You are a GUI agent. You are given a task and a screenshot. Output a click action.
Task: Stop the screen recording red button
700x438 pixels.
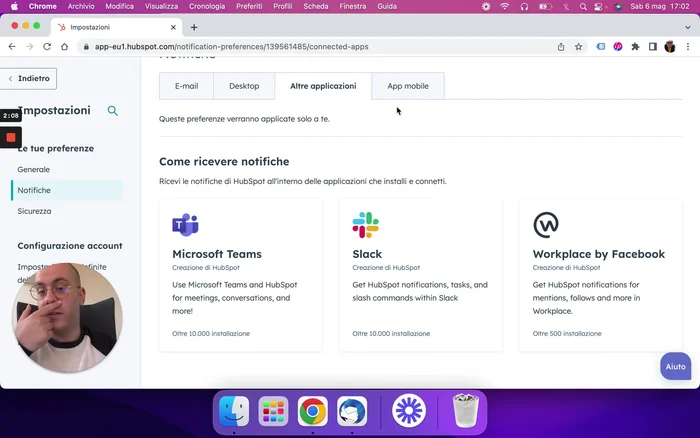11,138
